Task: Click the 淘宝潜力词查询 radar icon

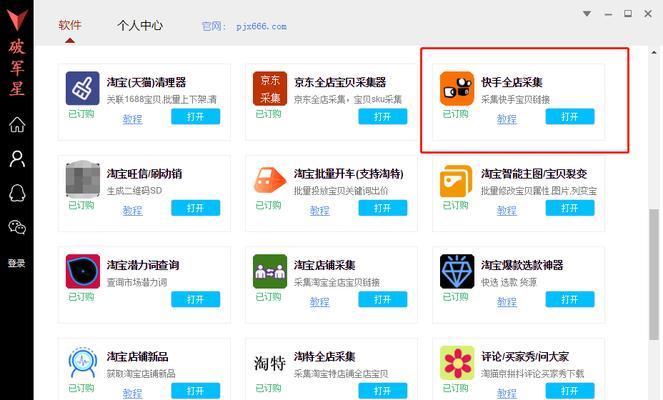Action: tap(82, 271)
